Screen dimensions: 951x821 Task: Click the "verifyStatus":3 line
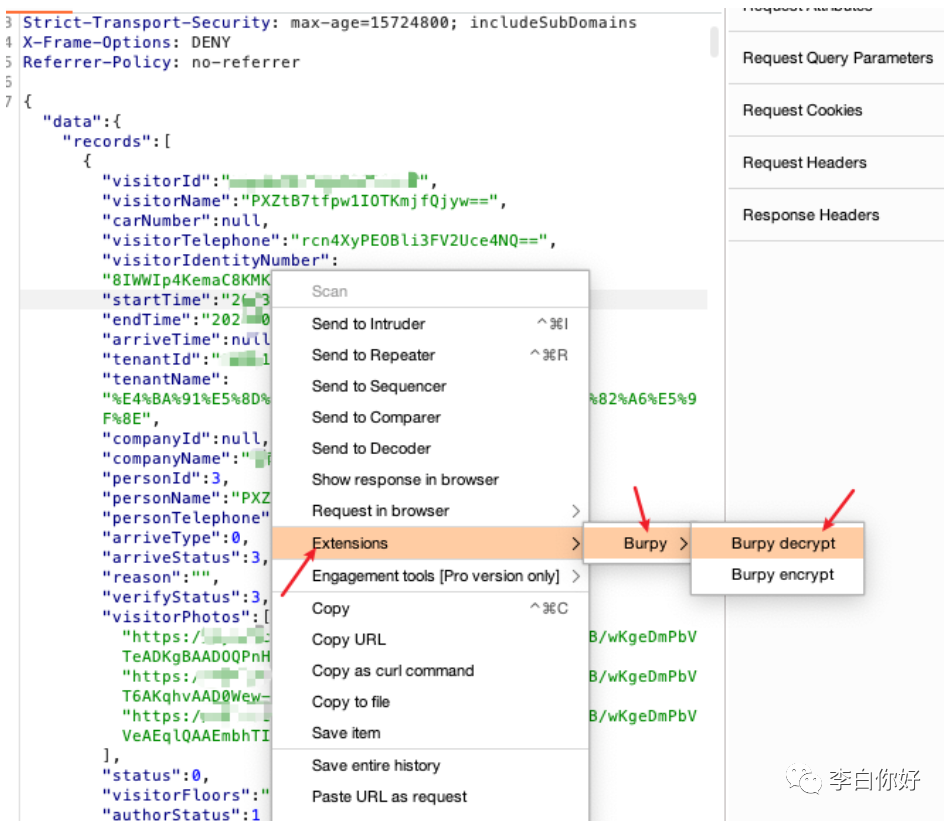pyautogui.click(x=185, y=598)
